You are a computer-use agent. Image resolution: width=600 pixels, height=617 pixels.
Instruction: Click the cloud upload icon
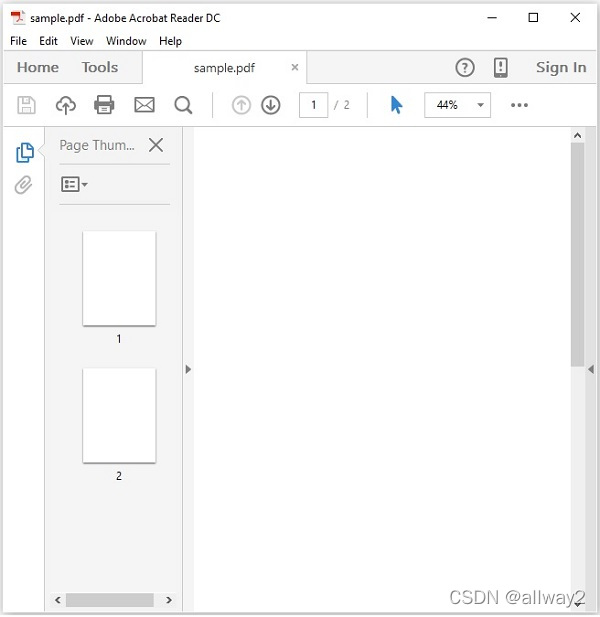(x=65, y=105)
